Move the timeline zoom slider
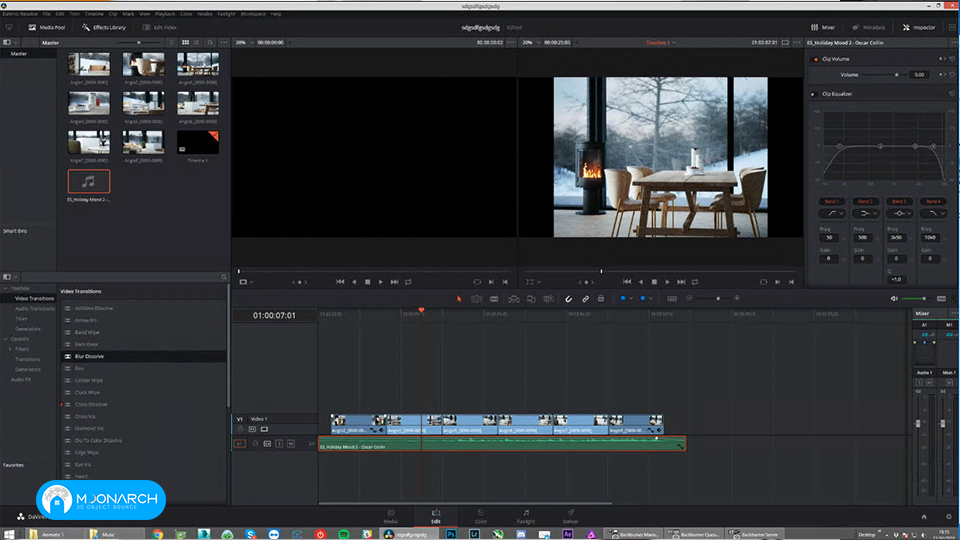This screenshot has width=960, height=540. tap(718, 299)
